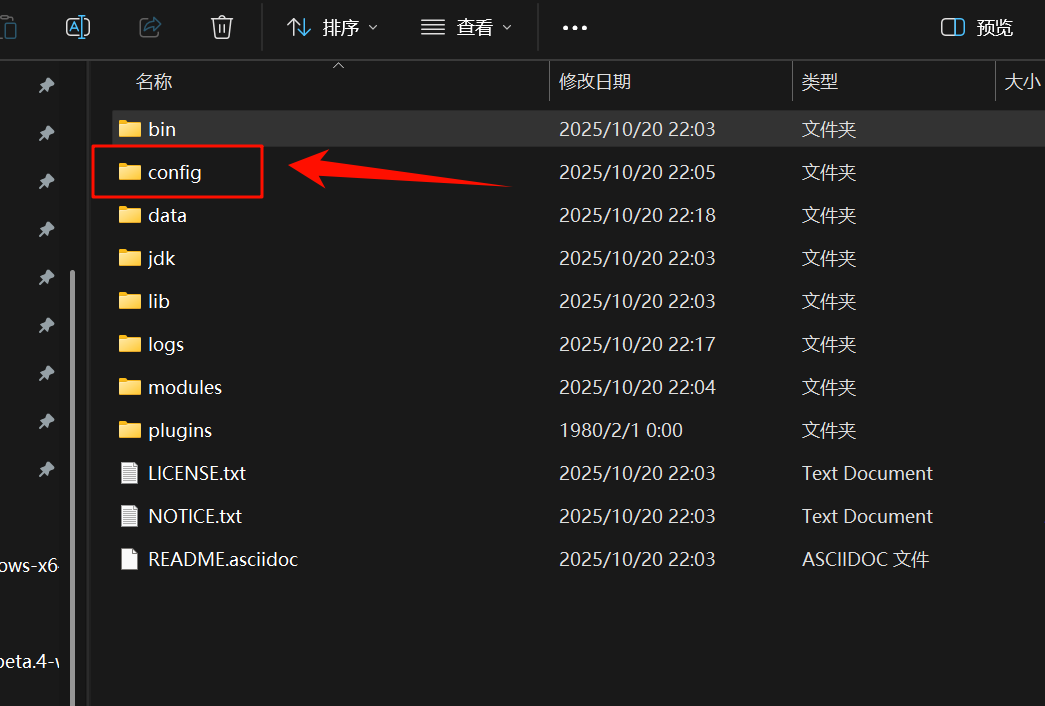Click the Type (类型) column header
This screenshot has height=706, width=1045.
pyautogui.click(x=820, y=82)
